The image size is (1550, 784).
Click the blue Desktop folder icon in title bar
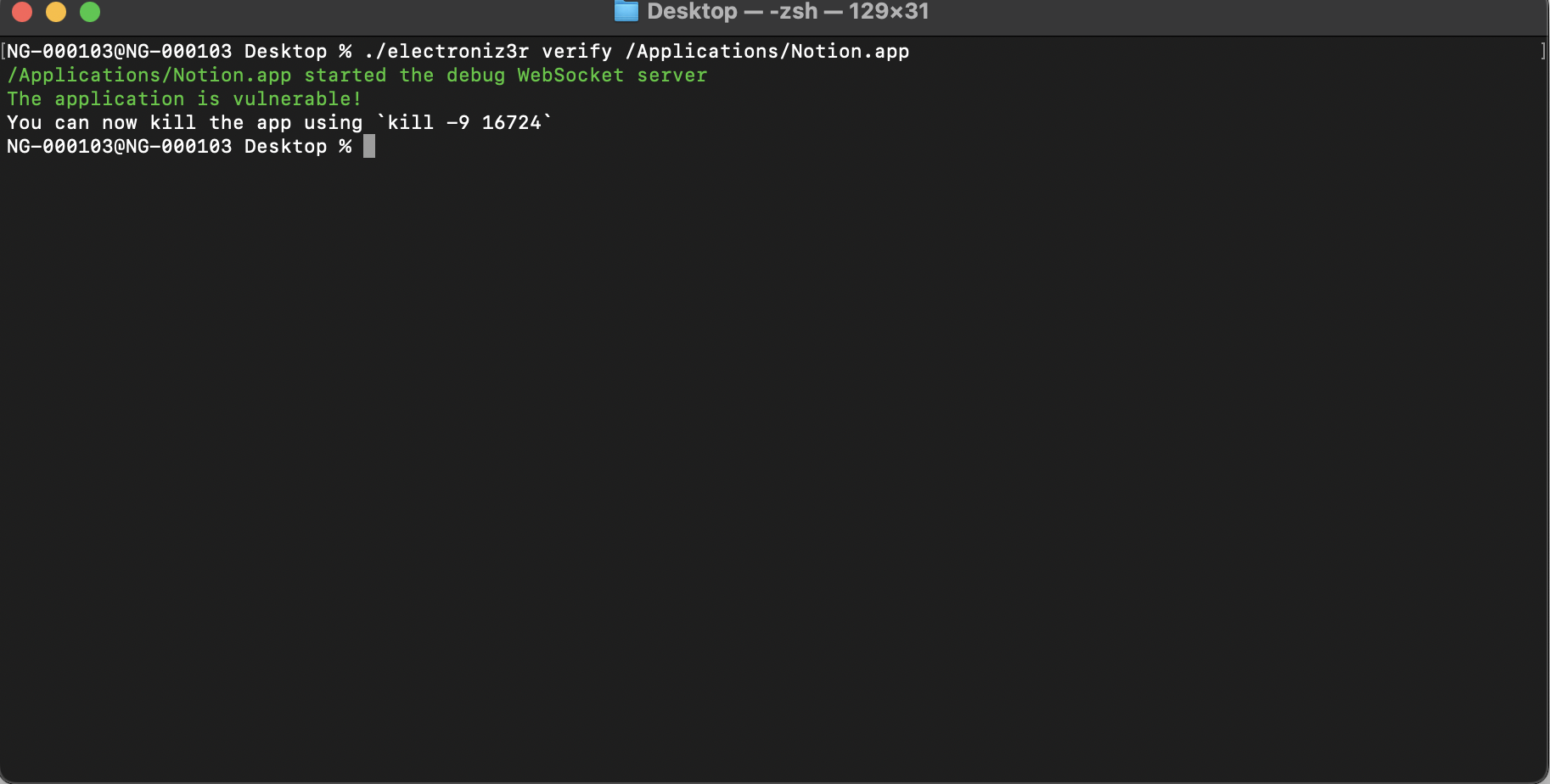626,11
